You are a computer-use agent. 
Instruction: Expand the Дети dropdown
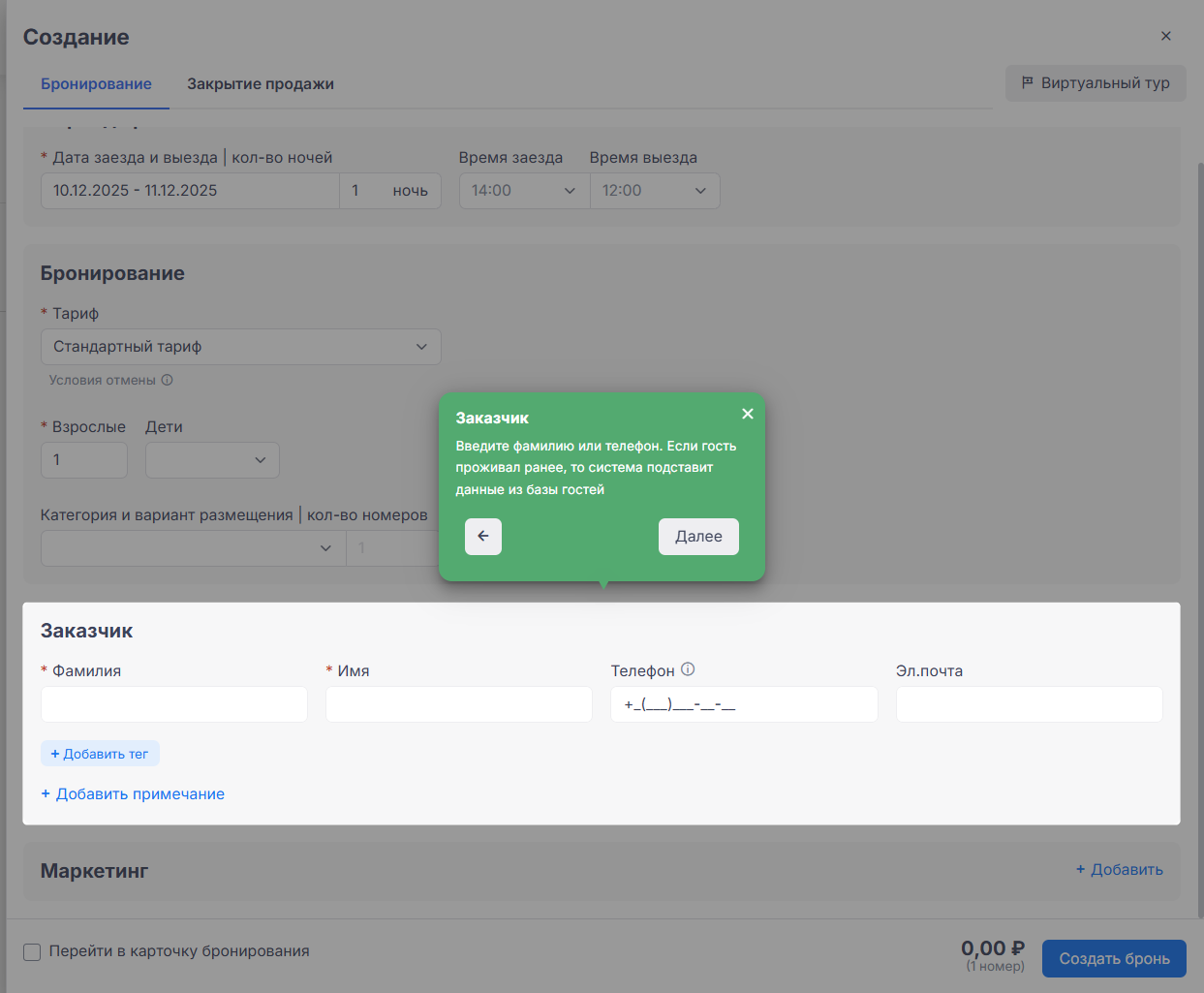click(212, 460)
